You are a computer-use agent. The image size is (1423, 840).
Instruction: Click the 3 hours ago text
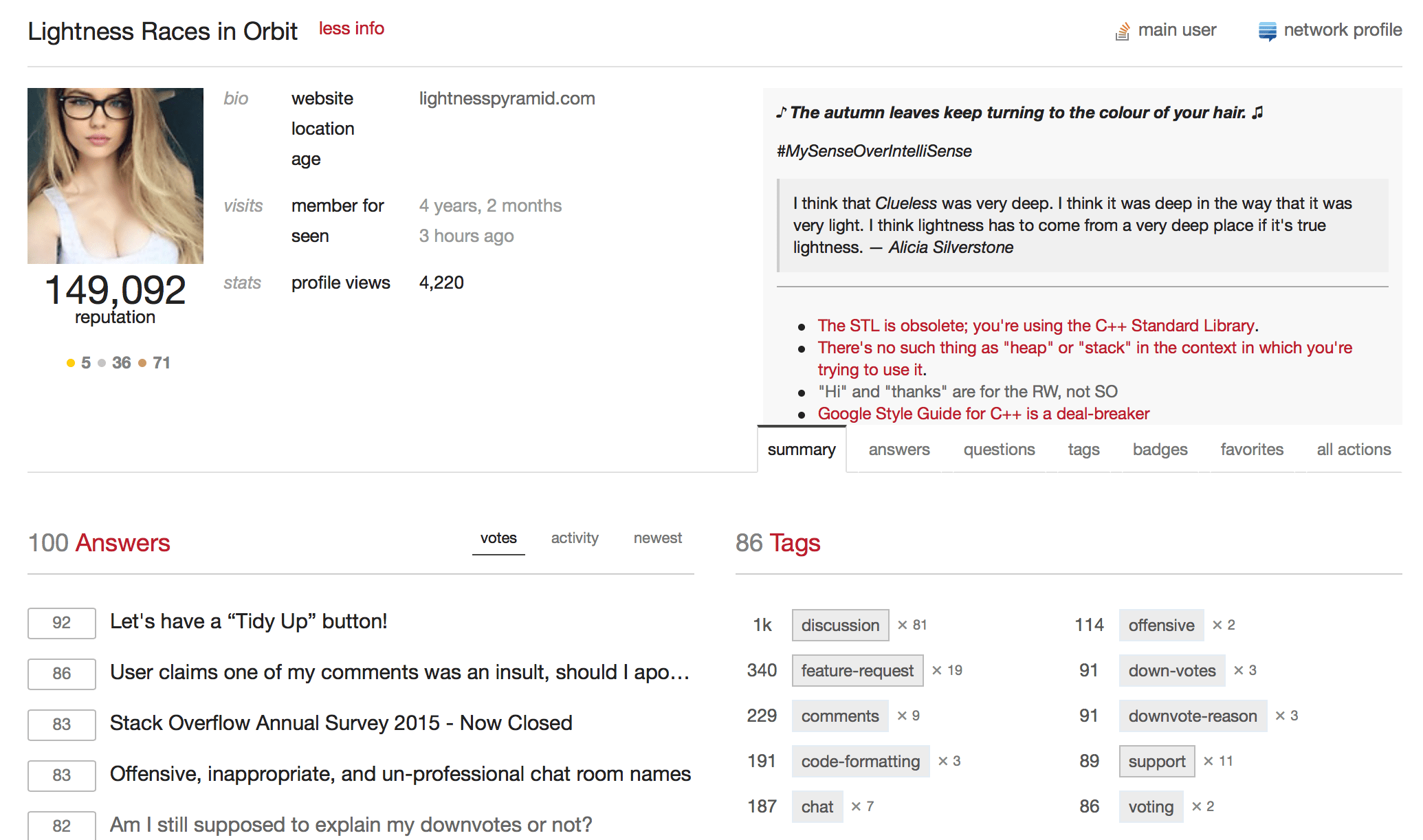coord(467,236)
